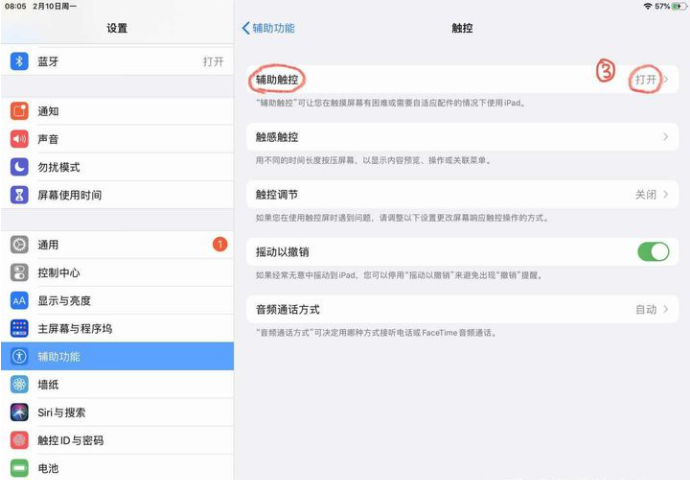Tap the 勿扰模式 moon icon
690x480 pixels.
click(x=19, y=167)
